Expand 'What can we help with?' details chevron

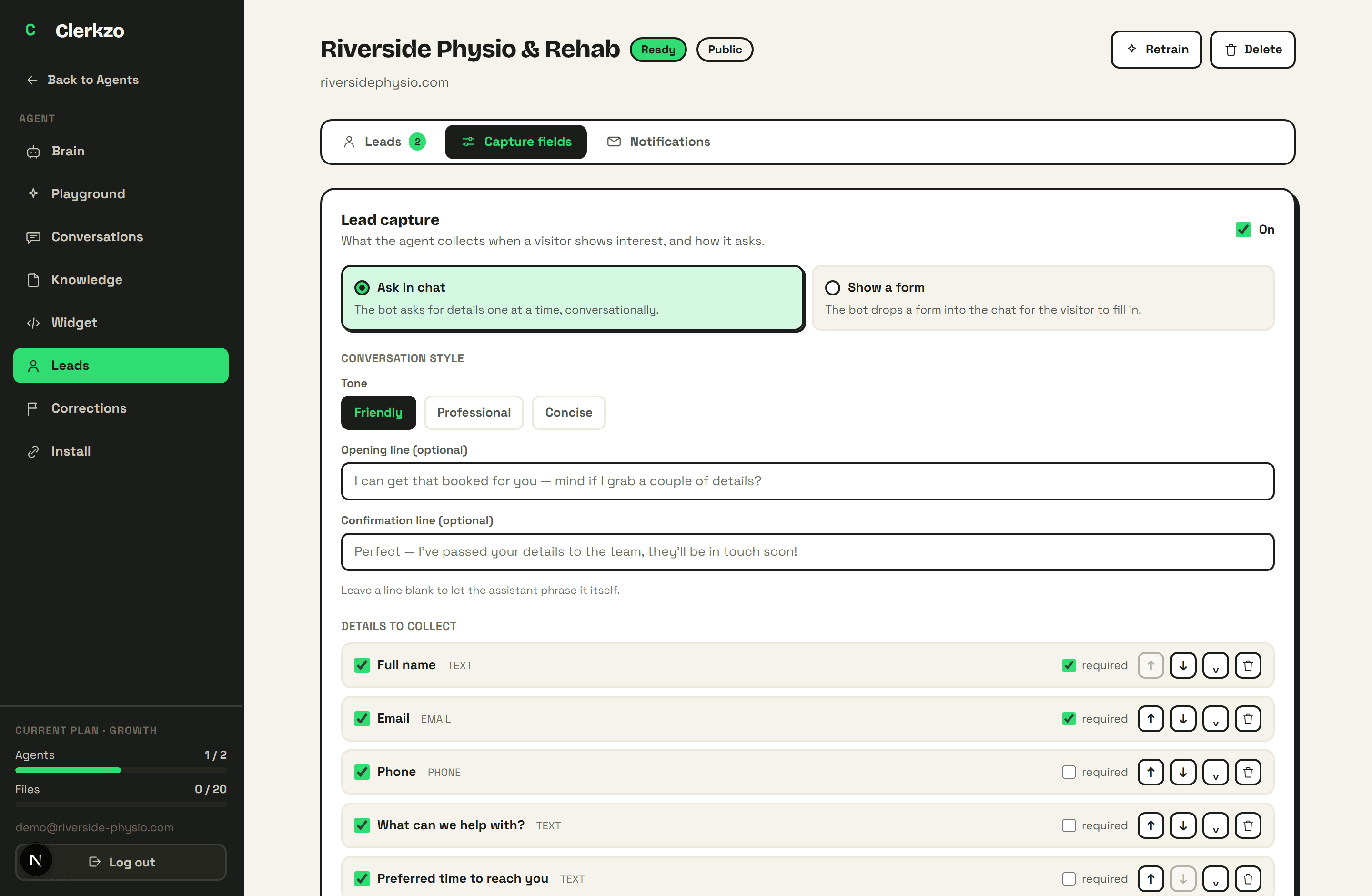1216,825
